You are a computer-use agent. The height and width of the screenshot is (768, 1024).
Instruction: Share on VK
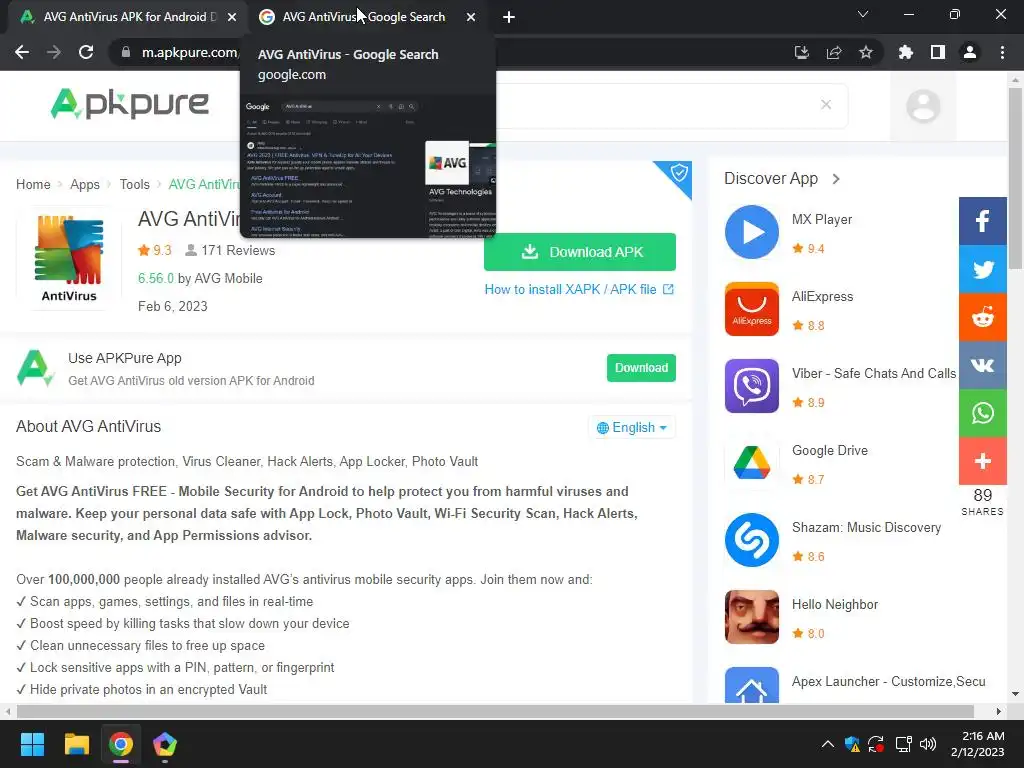983,365
